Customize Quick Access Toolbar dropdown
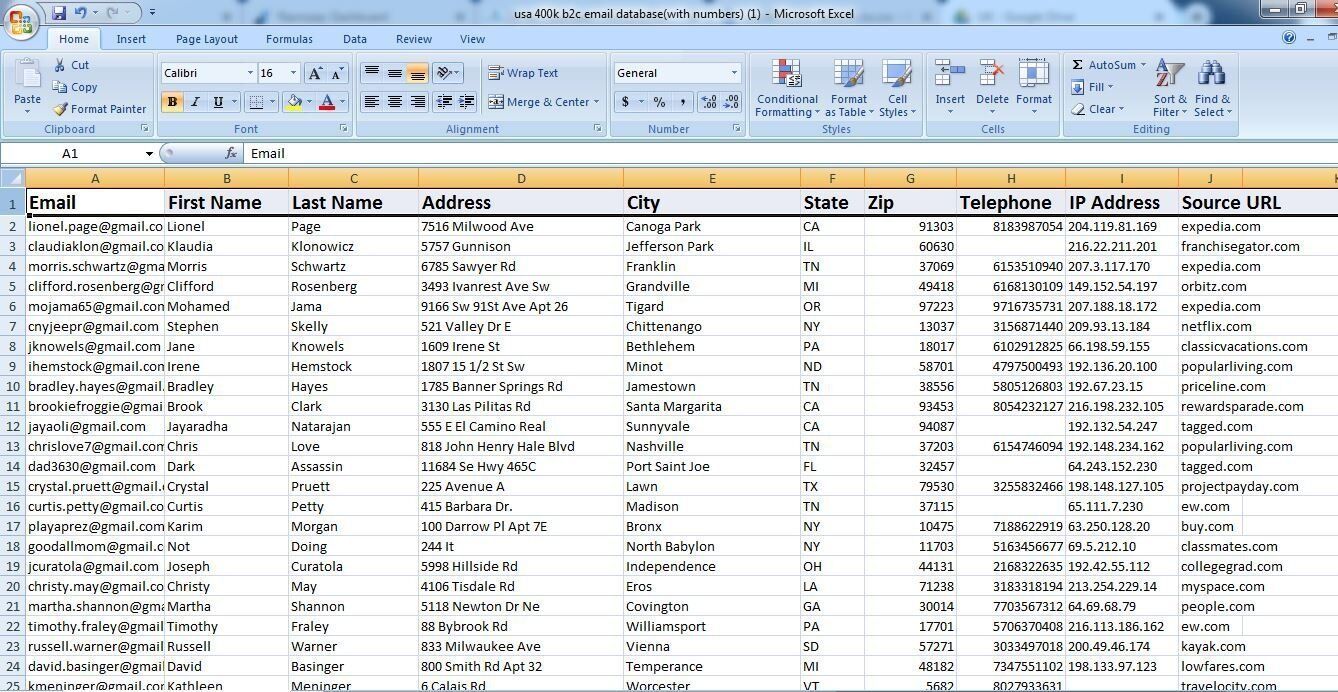The height and width of the screenshot is (692, 1338). (152, 13)
